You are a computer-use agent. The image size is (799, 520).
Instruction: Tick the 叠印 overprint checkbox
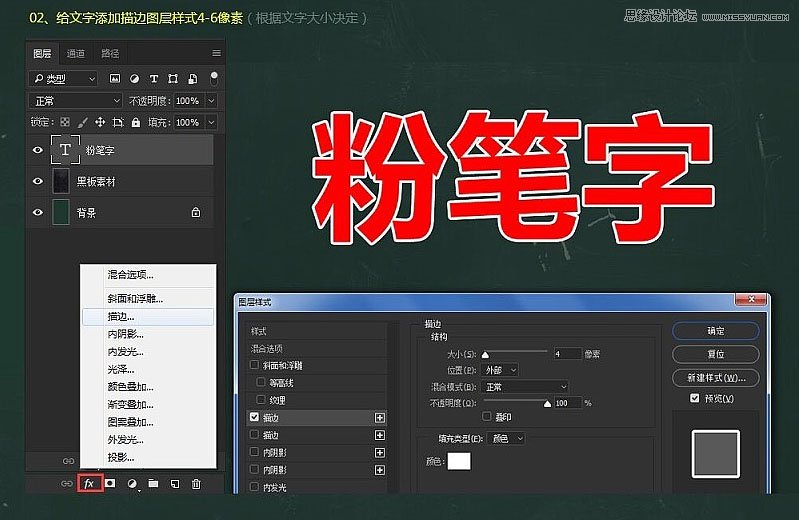click(x=487, y=416)
